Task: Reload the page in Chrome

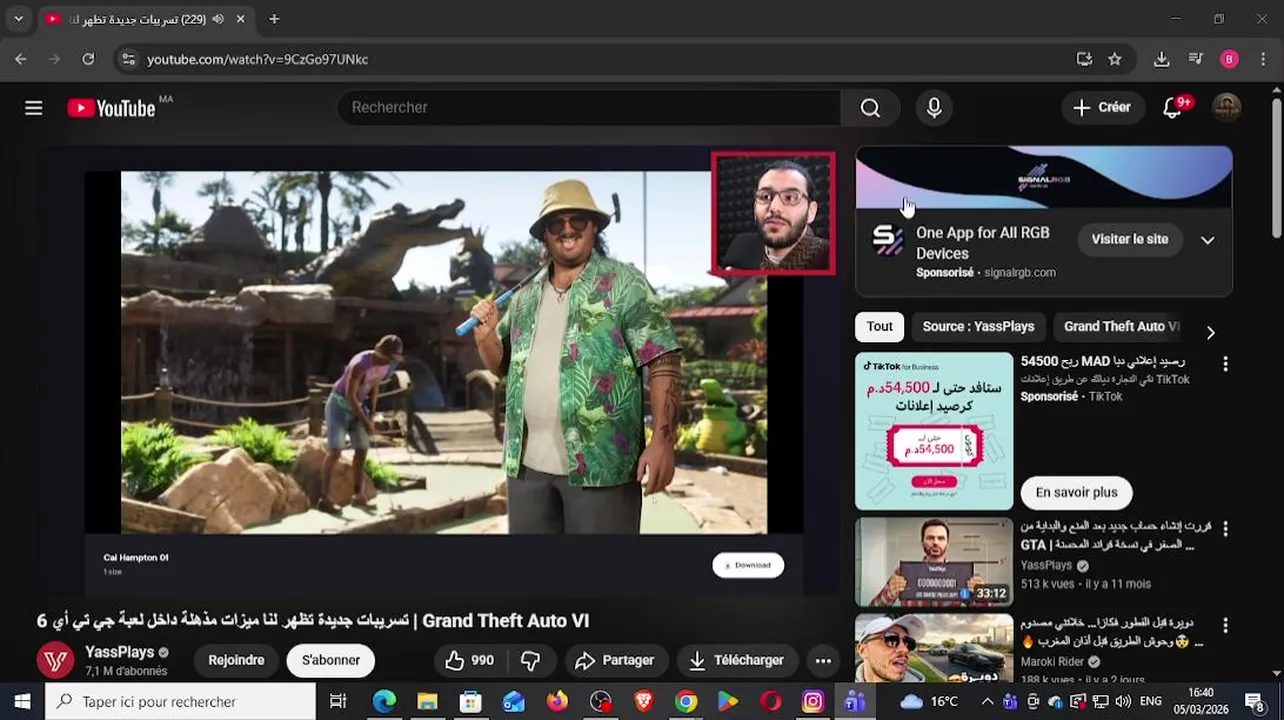Action: pyautogui.click(x=88, y=59)
